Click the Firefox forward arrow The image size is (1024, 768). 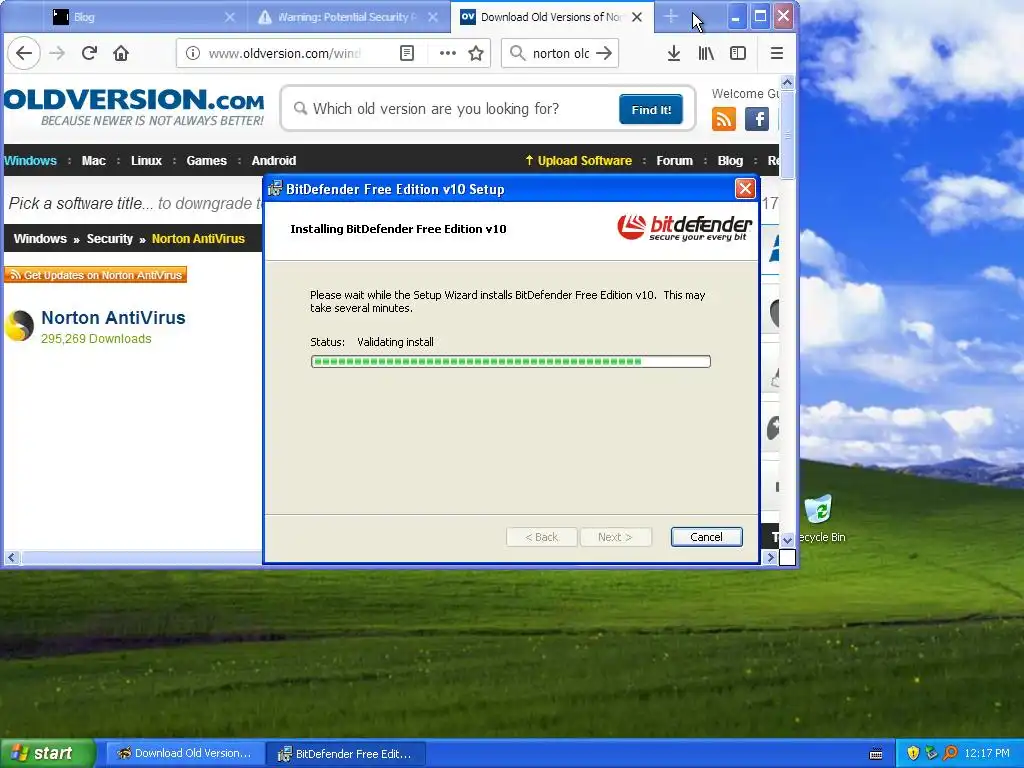(57, 53)
